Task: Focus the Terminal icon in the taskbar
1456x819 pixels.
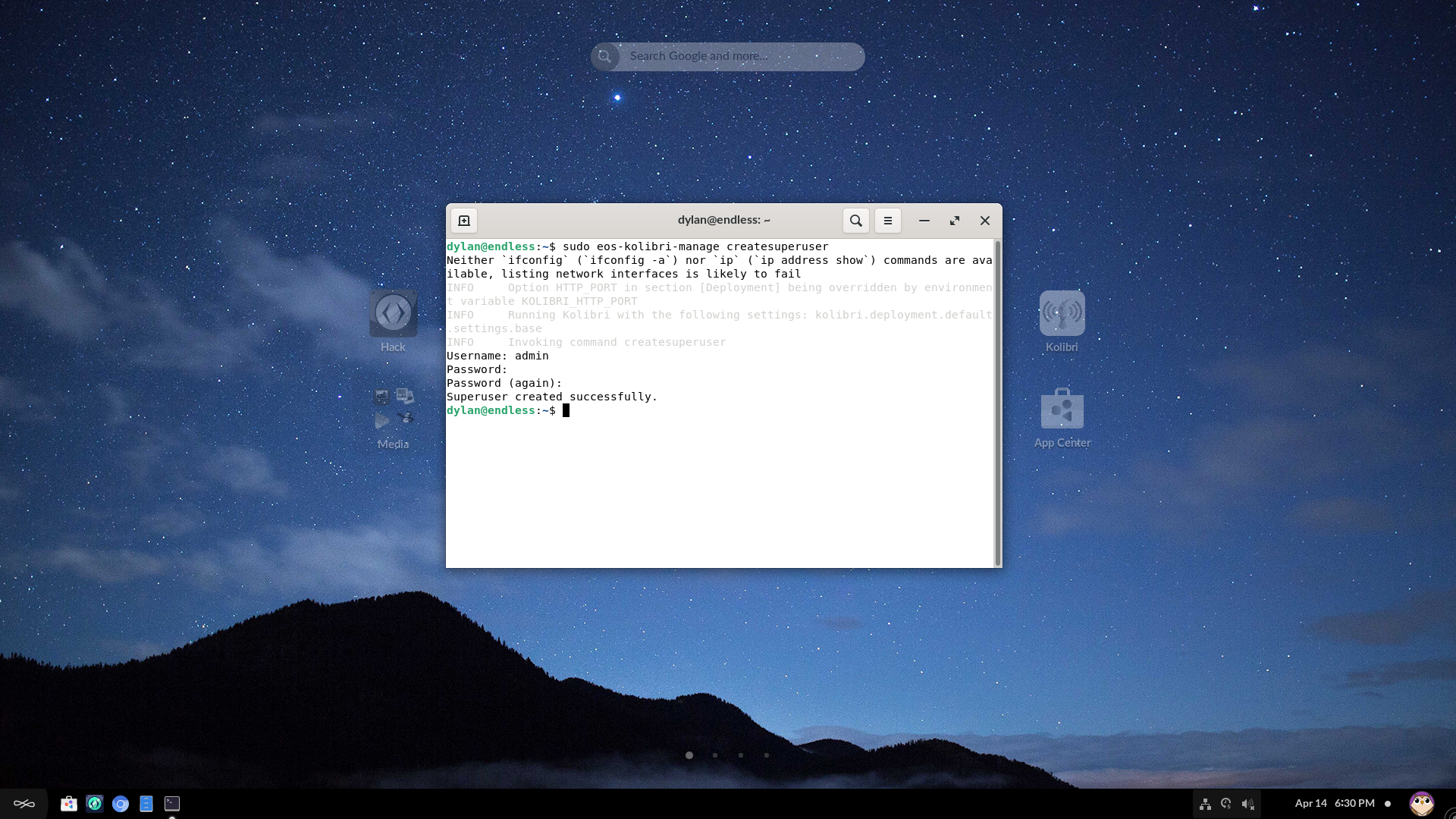Action: pyautogui.click(x=172, y=804)
